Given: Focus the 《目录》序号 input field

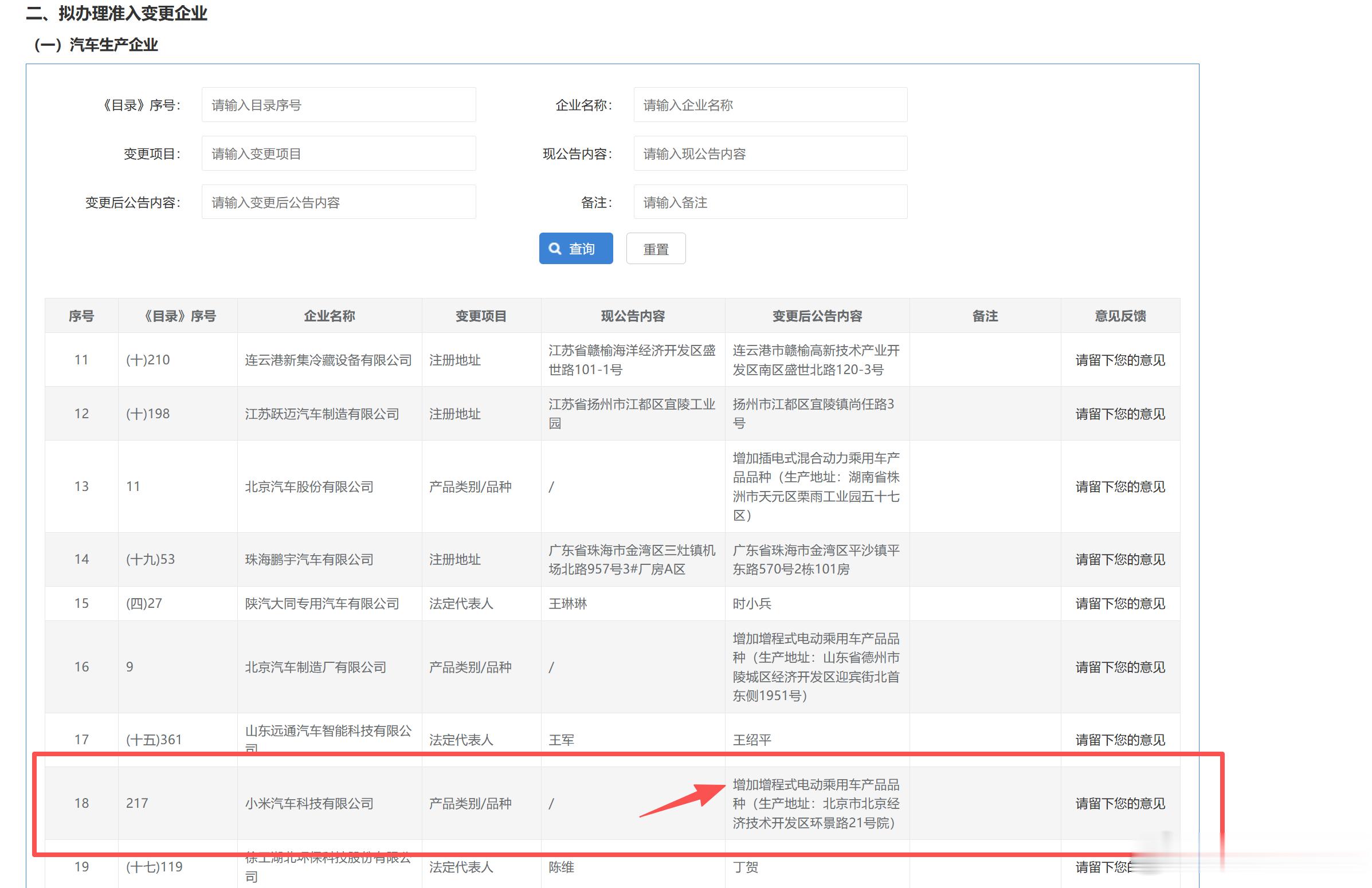Looking at the screenshot, I should pos(339,105).
